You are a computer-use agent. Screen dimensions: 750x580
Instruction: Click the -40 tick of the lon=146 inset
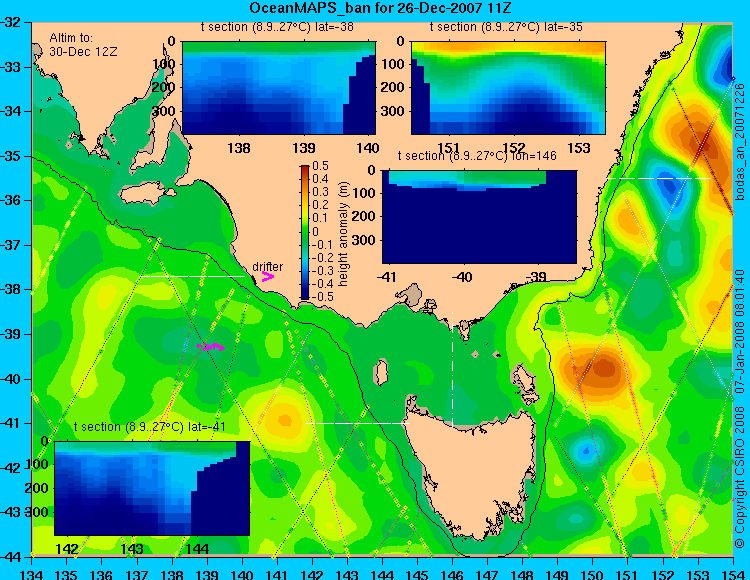463,277
